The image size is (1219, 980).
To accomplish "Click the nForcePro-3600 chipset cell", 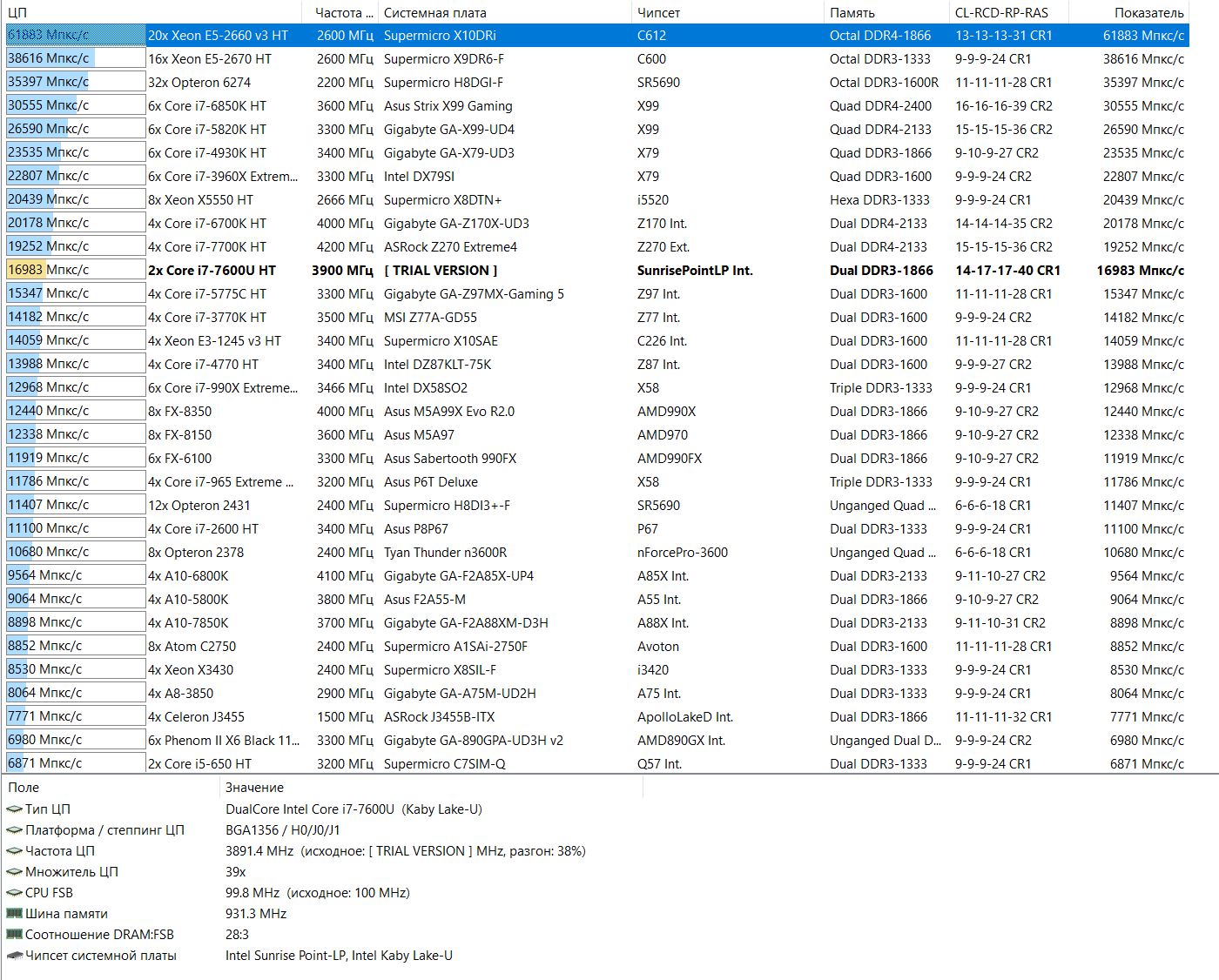I will click(683, 553).
